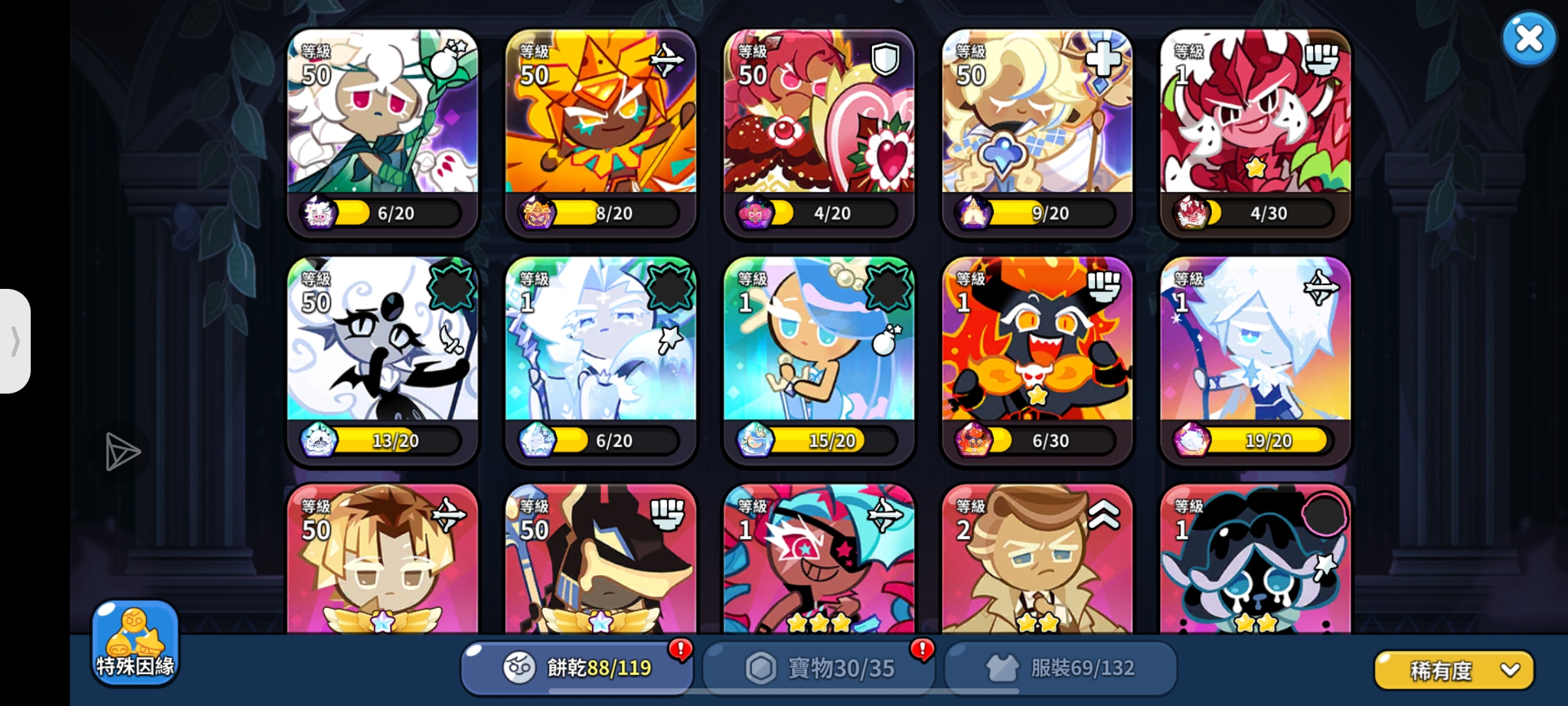The height and width of the screenshot is (706, 1568).
Task: Switch to the 餅乾88/119 tab
Action: tap(578, 668)
